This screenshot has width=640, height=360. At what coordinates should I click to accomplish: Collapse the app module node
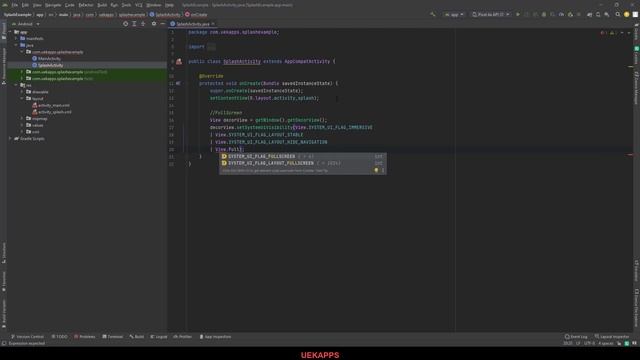(x=10, y=32)
